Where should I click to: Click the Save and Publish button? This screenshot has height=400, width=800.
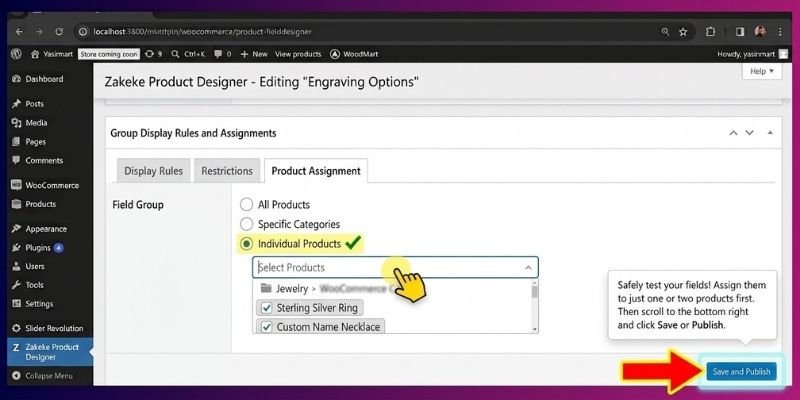click(741, 371)
